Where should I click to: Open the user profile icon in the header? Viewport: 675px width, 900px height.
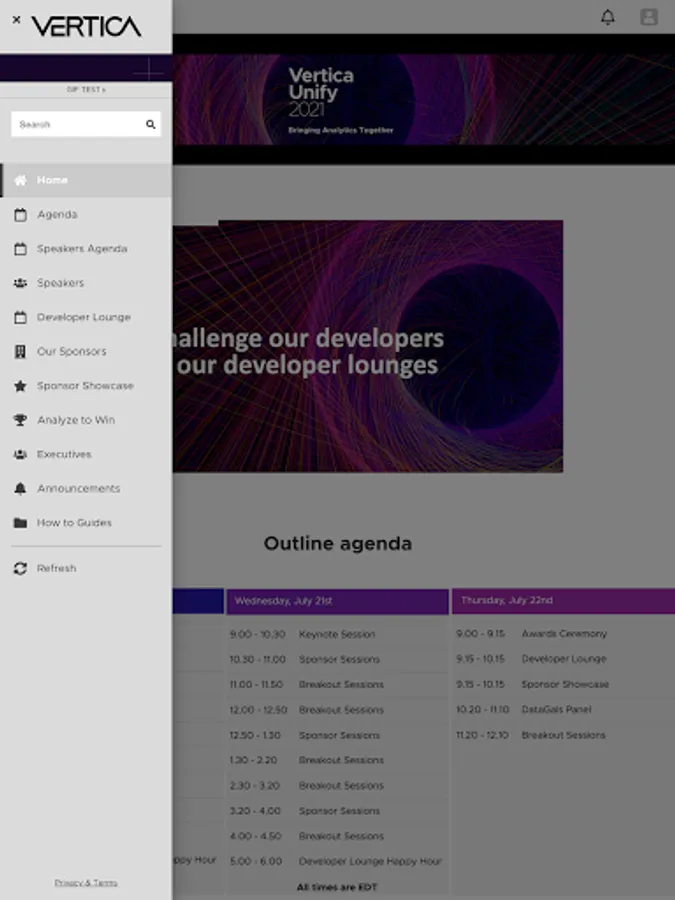pos(649,17)
